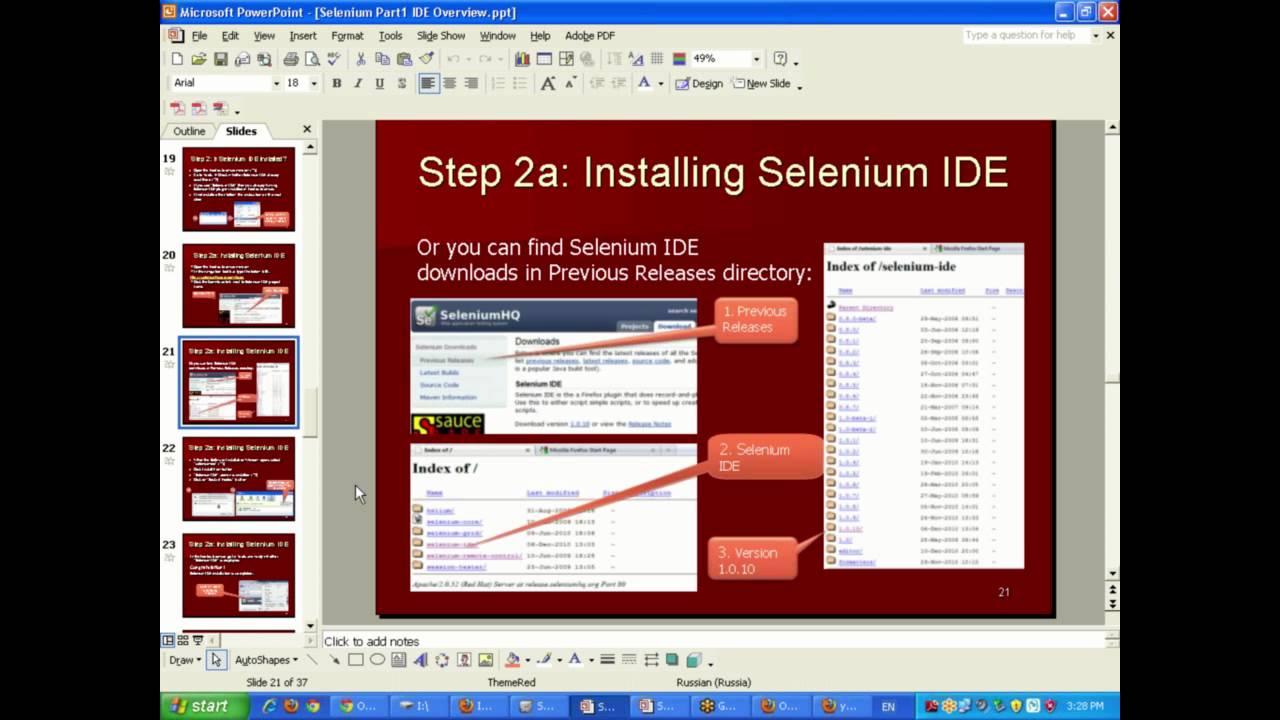
Task: Click the New Slide button
Action: (761, 83)
